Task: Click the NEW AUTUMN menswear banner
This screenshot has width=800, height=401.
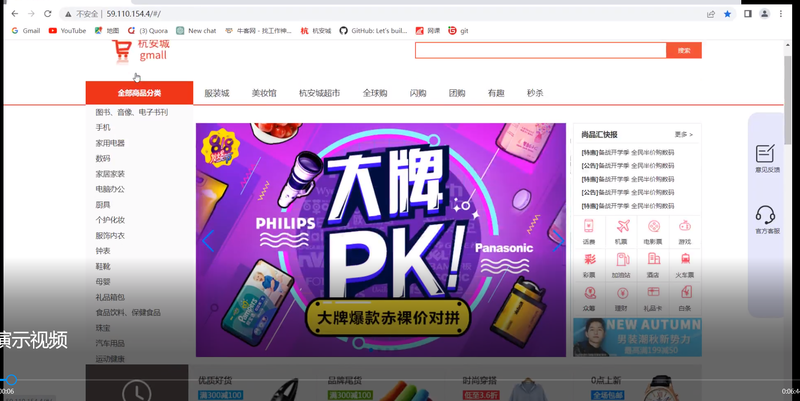Action: (x=637, y=337)
